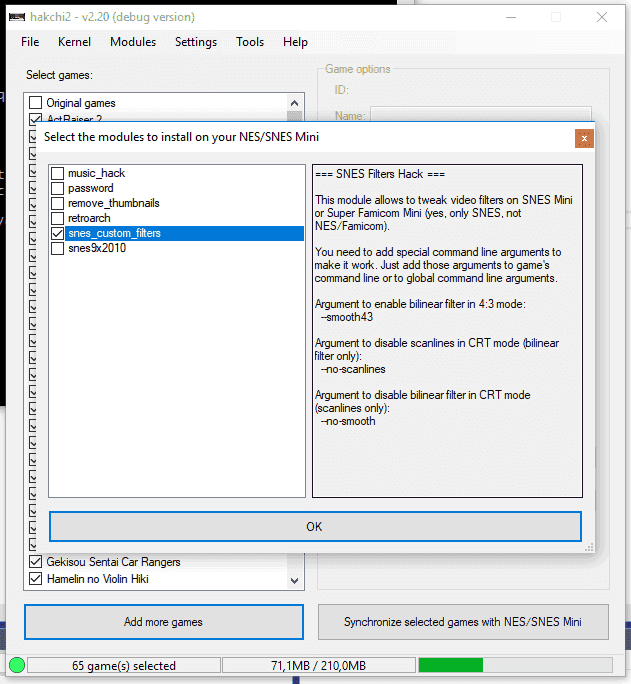Check the snes9x2010 module checkbox
This screenshot has width=631, height=684.
tap(58, 248)
